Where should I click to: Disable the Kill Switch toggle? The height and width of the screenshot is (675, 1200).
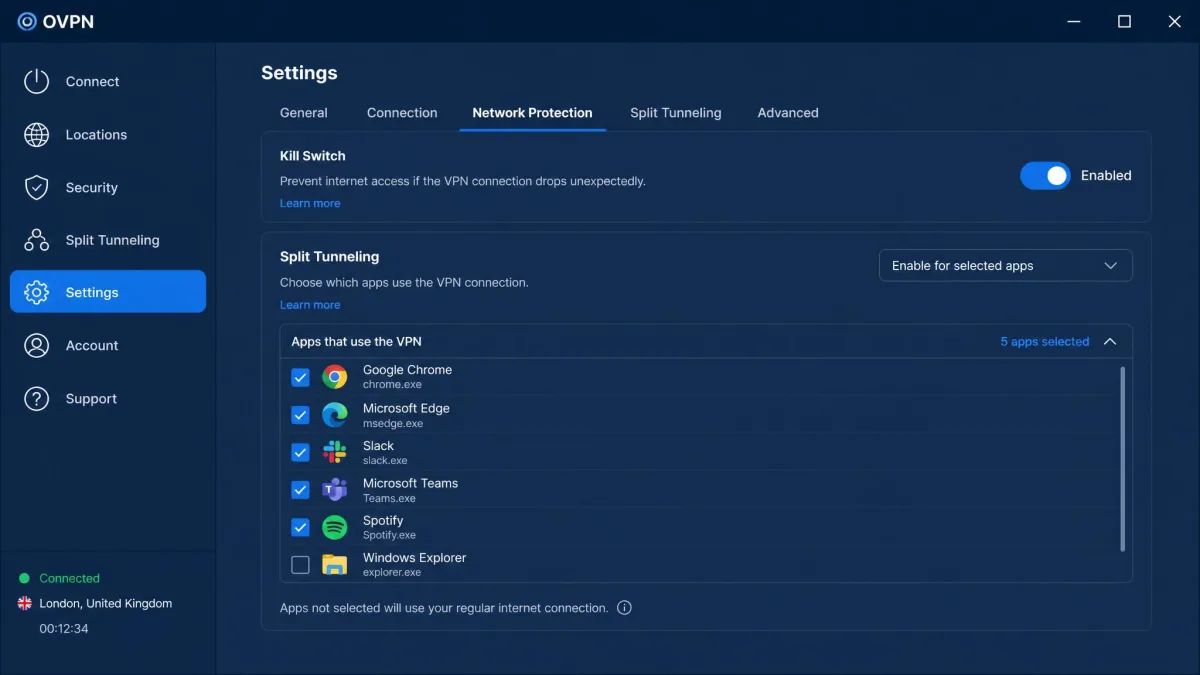[1045, 176]
